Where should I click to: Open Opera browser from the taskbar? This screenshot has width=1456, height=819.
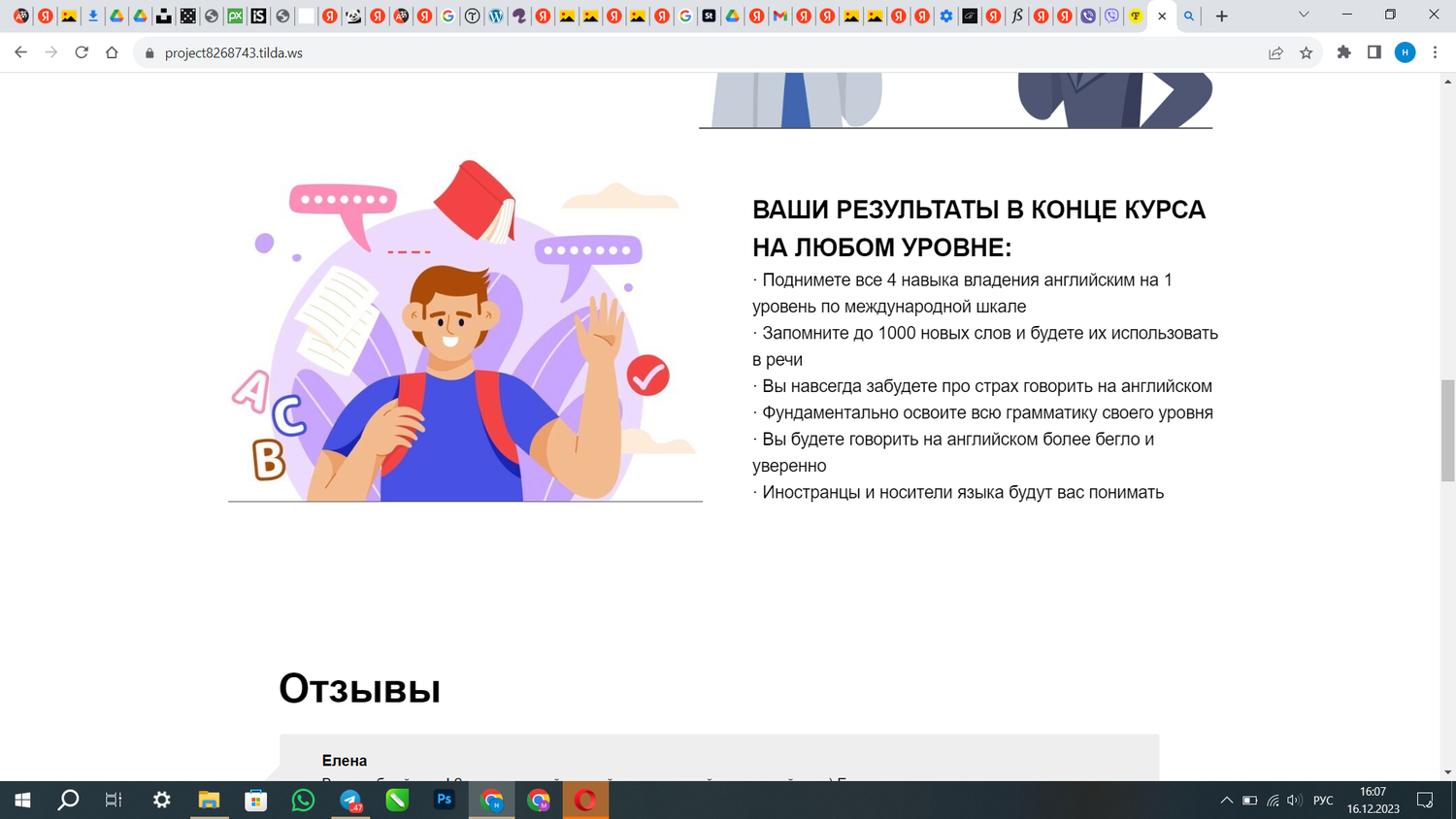point(585,800)
